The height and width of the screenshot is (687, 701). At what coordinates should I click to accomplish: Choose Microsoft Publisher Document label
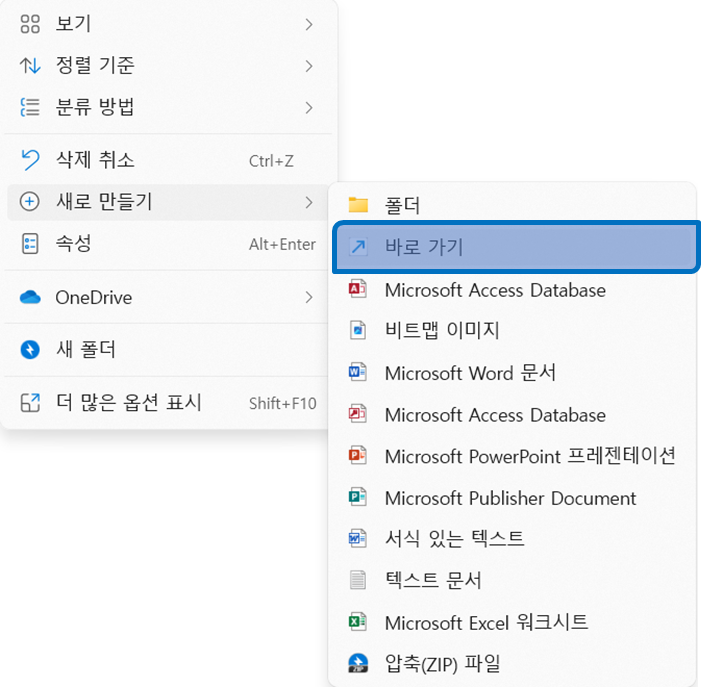pos(511,498)
